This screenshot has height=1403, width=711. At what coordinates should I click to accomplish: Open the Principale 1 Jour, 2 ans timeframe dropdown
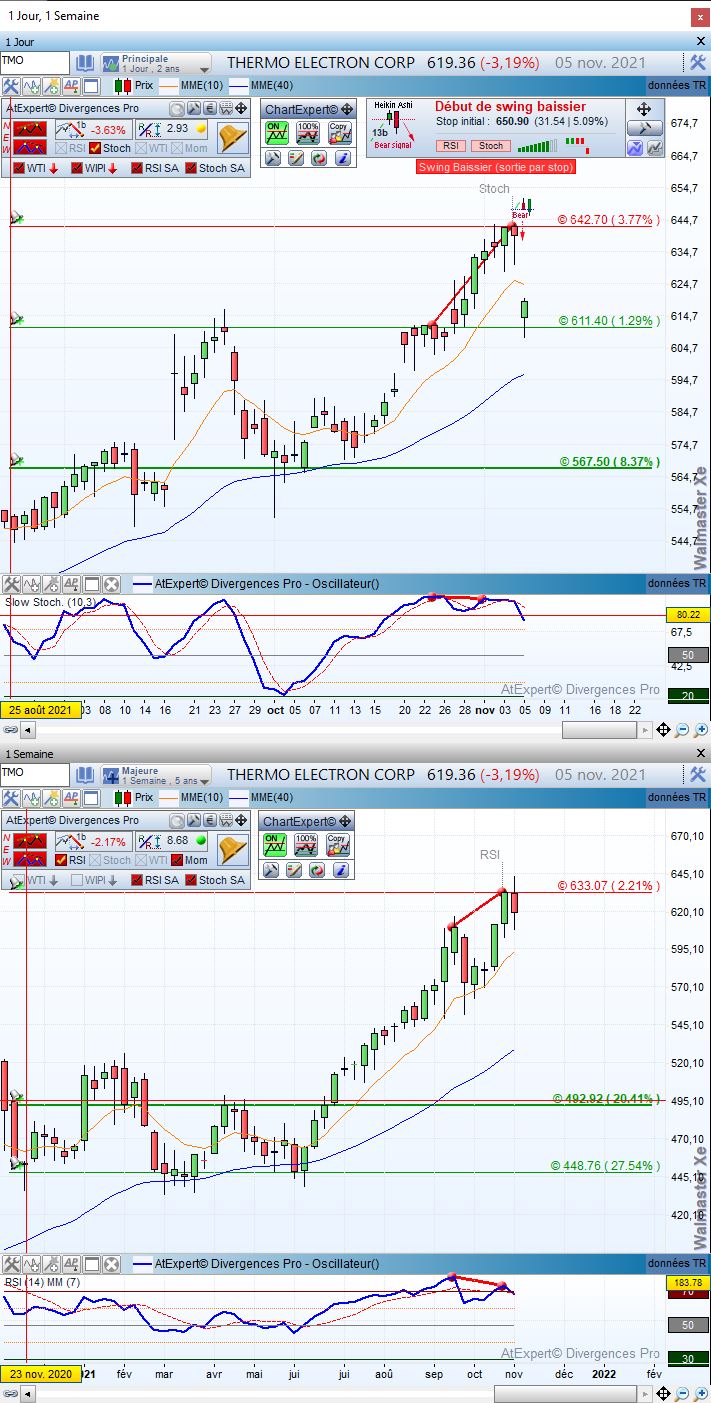[155, 63]
